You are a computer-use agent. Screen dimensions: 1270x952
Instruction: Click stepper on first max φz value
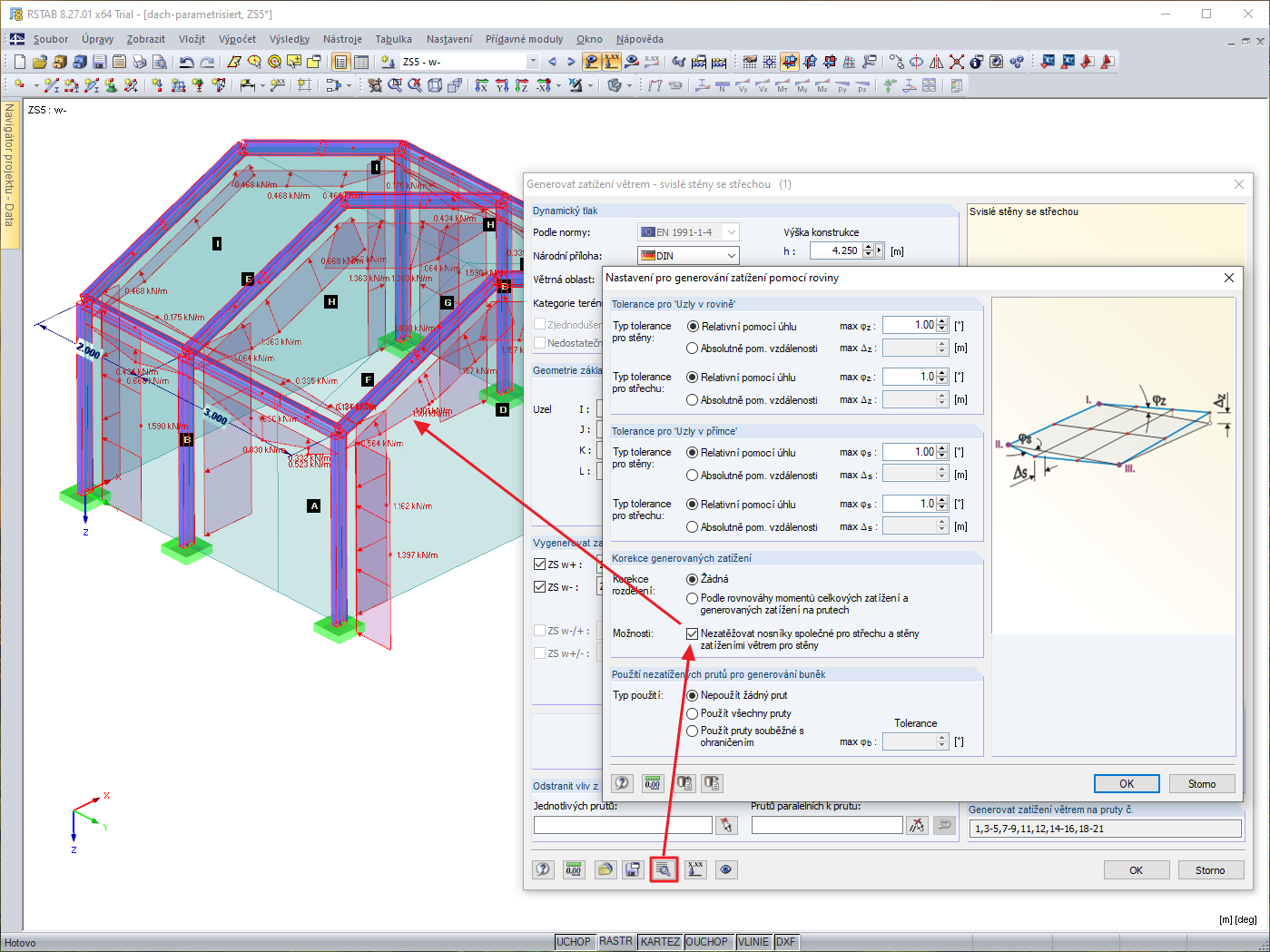click(942, 325)
